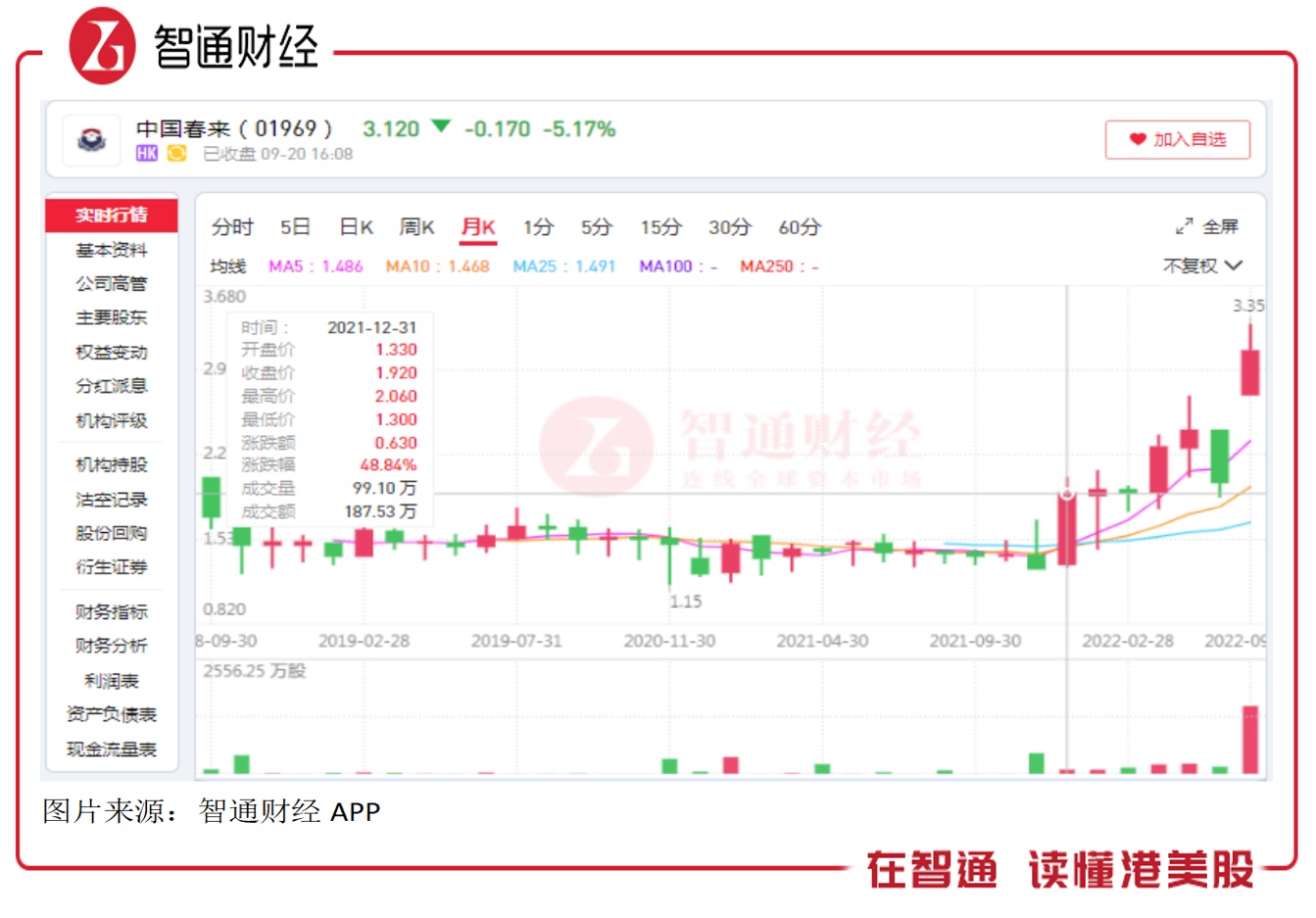This screenshot has width=1316, height=918.
Task: Click the MA100 indicator label
Action: point(678,266)
